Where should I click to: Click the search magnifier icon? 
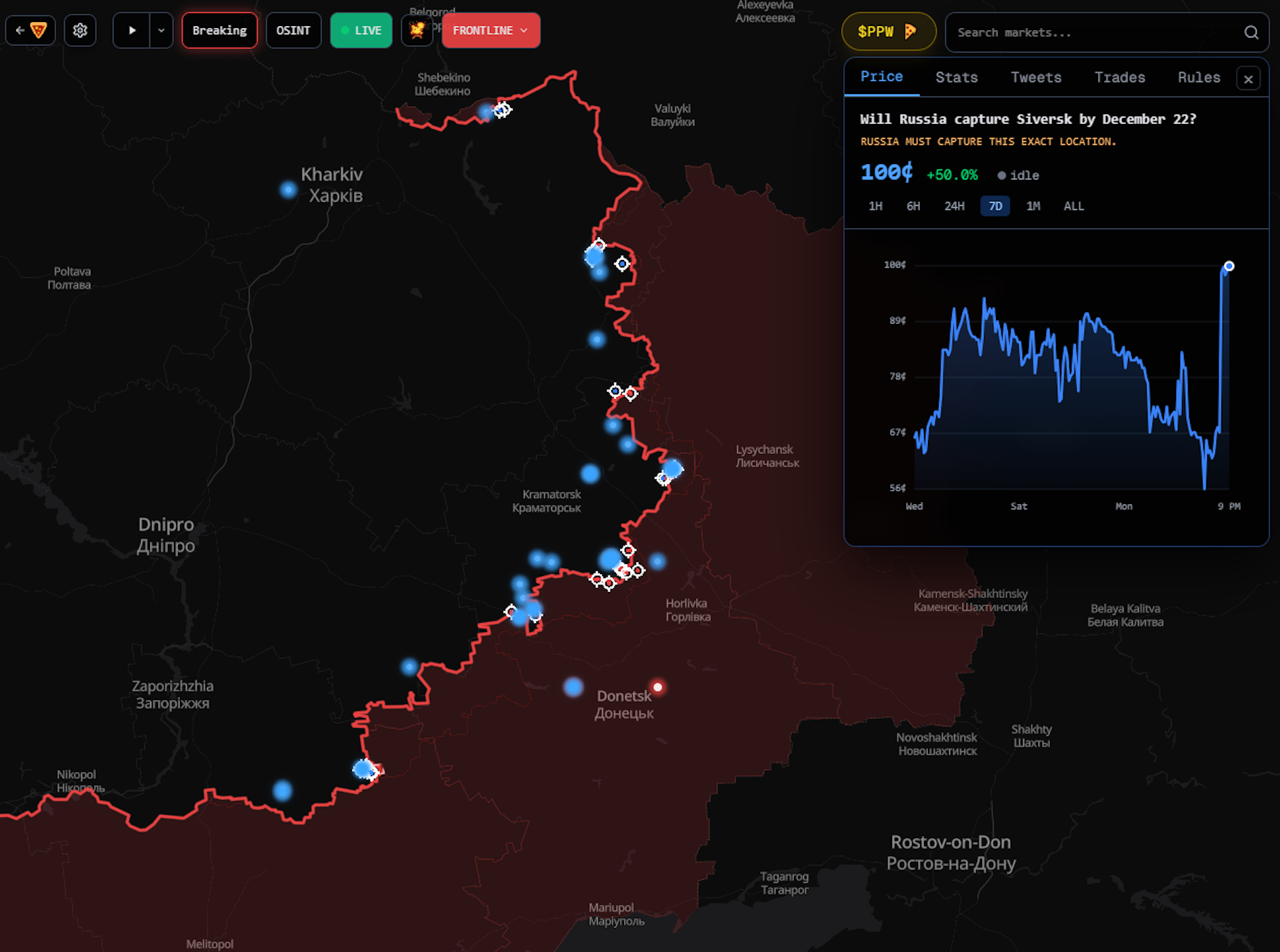[x=1251, y=33]
